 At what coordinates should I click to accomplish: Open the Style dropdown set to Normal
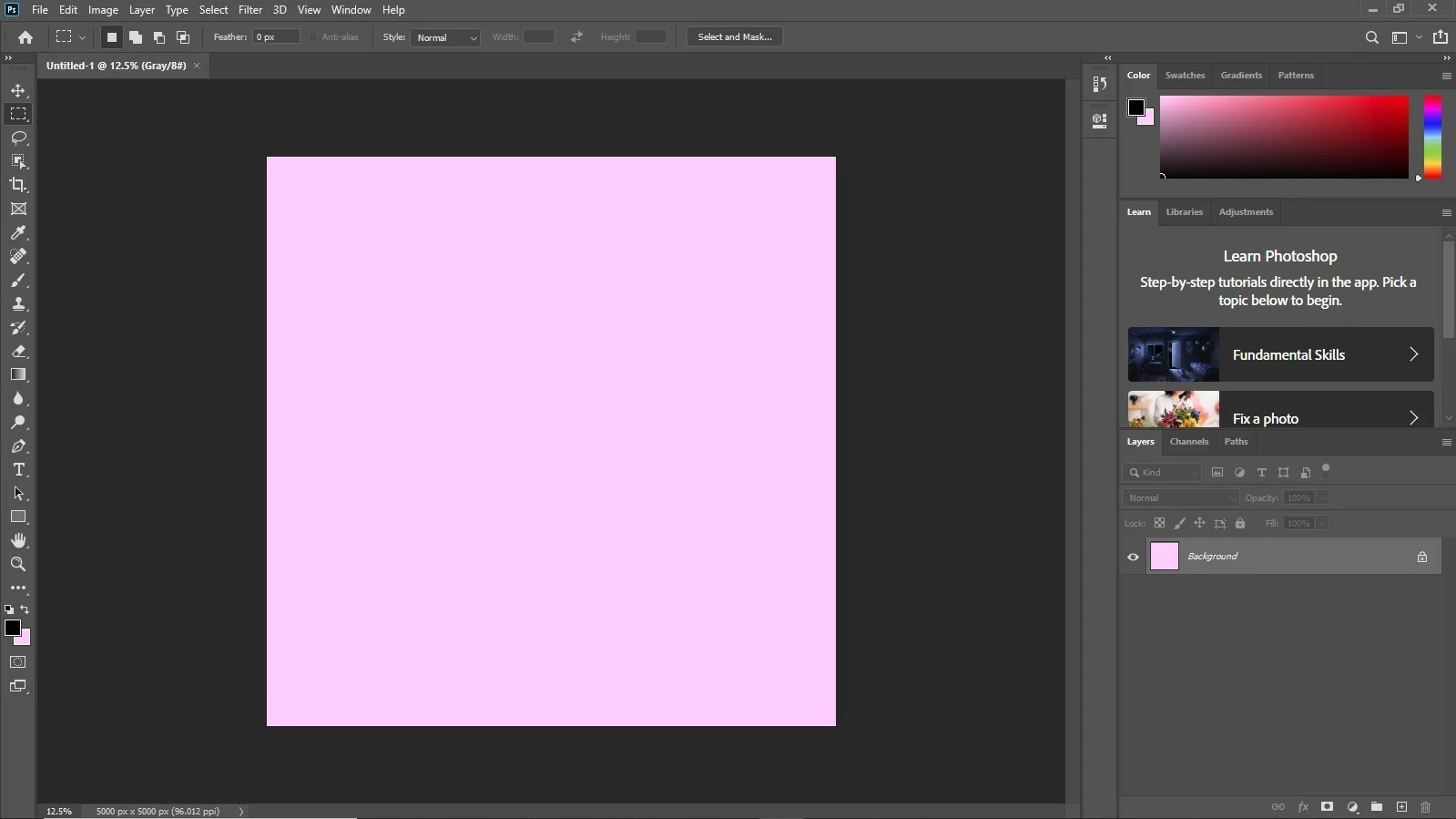click(x=444, y=37)
